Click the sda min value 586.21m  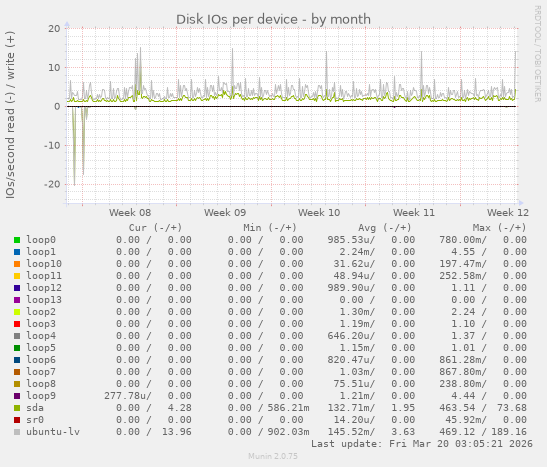click(x=289, y=408)
